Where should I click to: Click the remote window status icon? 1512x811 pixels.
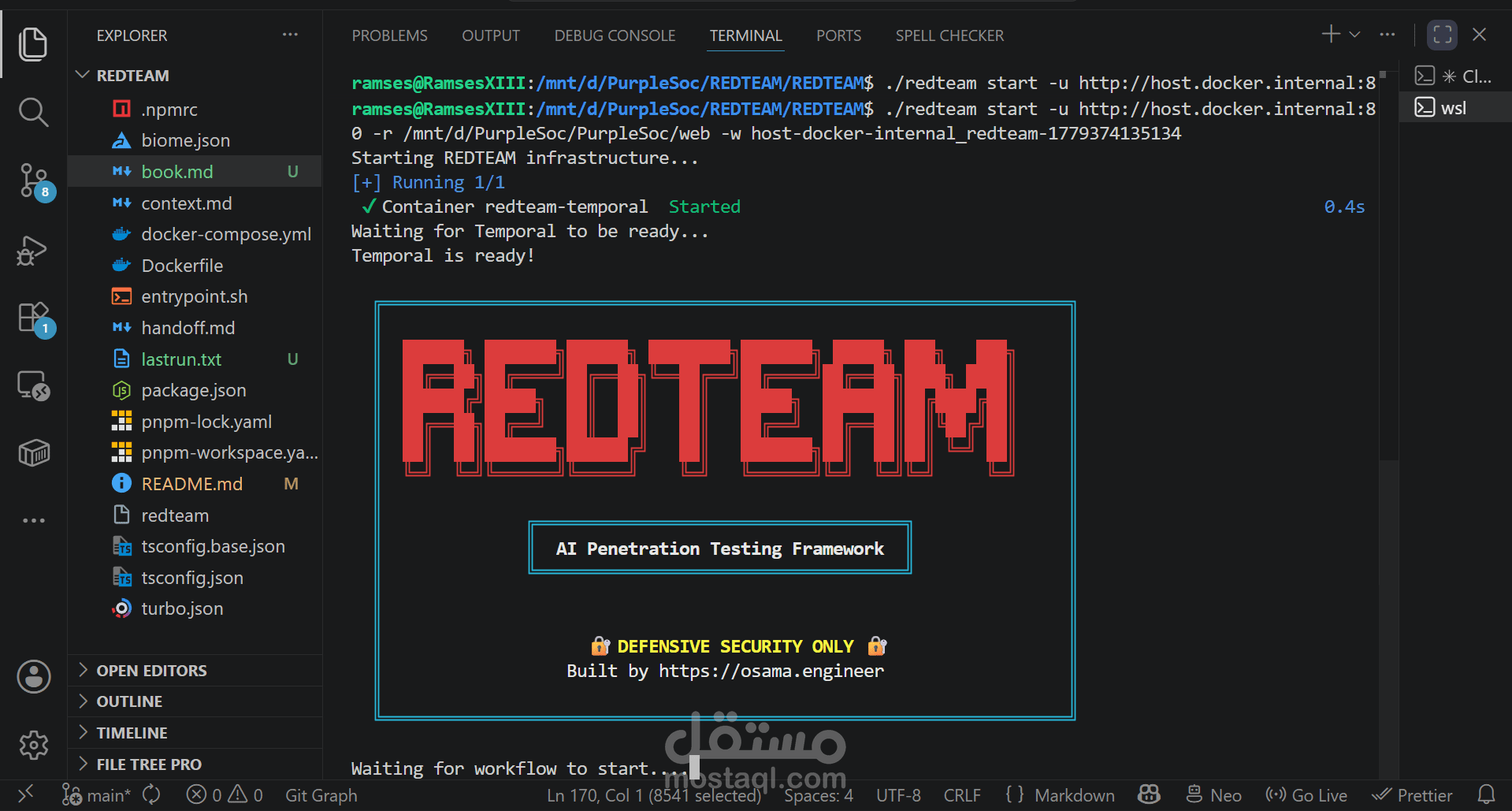pos(25,794)
